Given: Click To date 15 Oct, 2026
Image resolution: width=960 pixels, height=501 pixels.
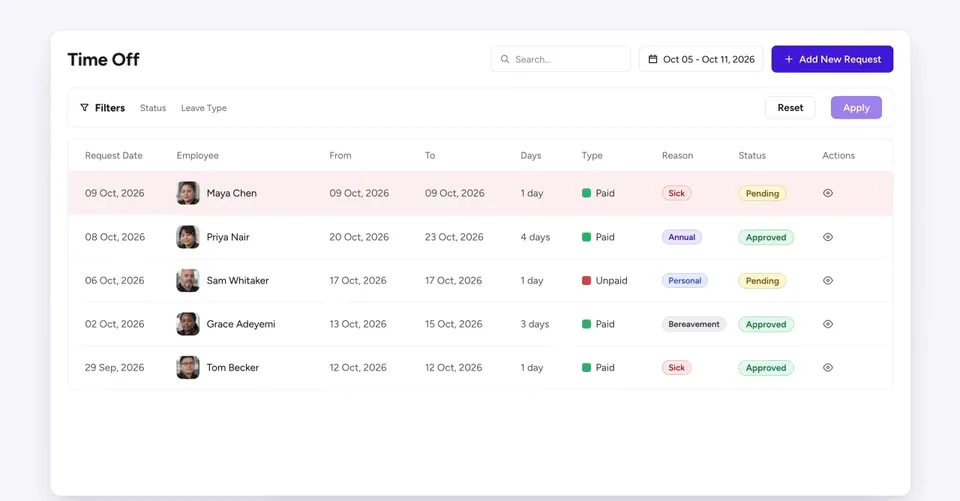Looking at the screenshot, I should pyautogui.click(x=454, y=324).
